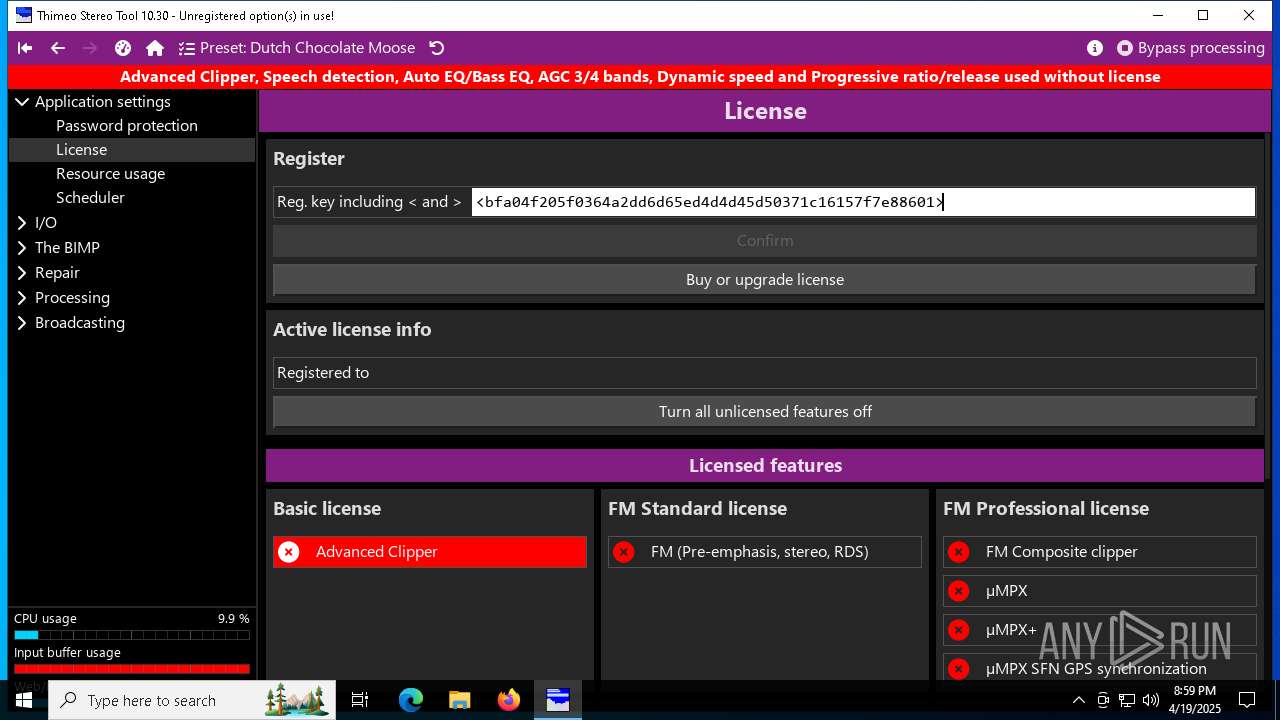Select the µMPX+ feature row
This screenshot has width=1280, height=720.
pos(1100,630)
